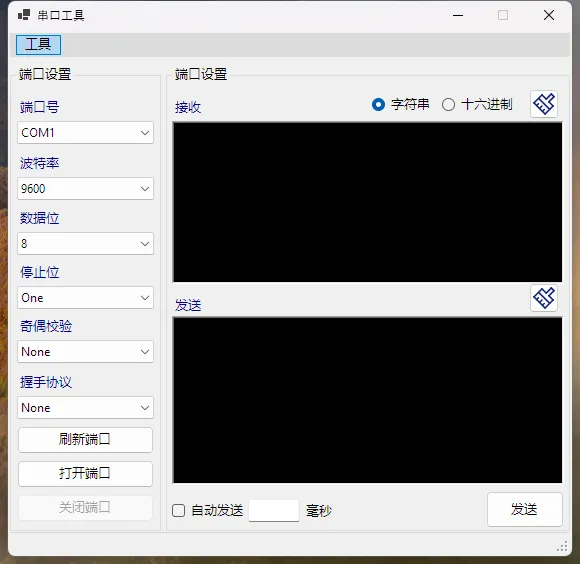Open the 奇偶校验 None dropdown
This screenshot has width=580, height=564.
coord(85,351)
